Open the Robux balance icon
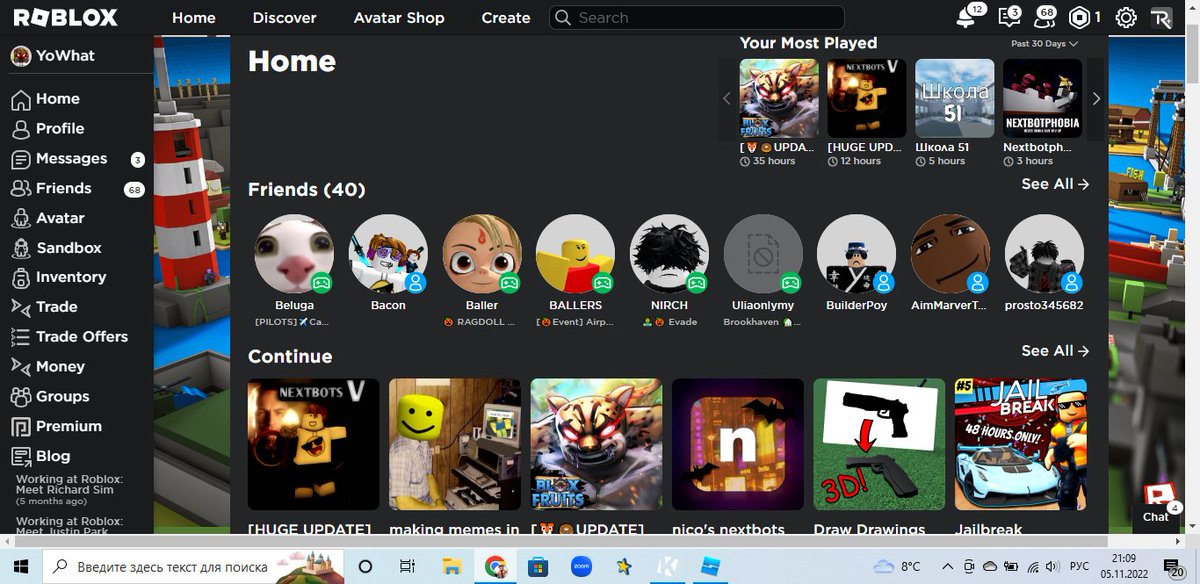1200x584 pixels. point(1078,17)
